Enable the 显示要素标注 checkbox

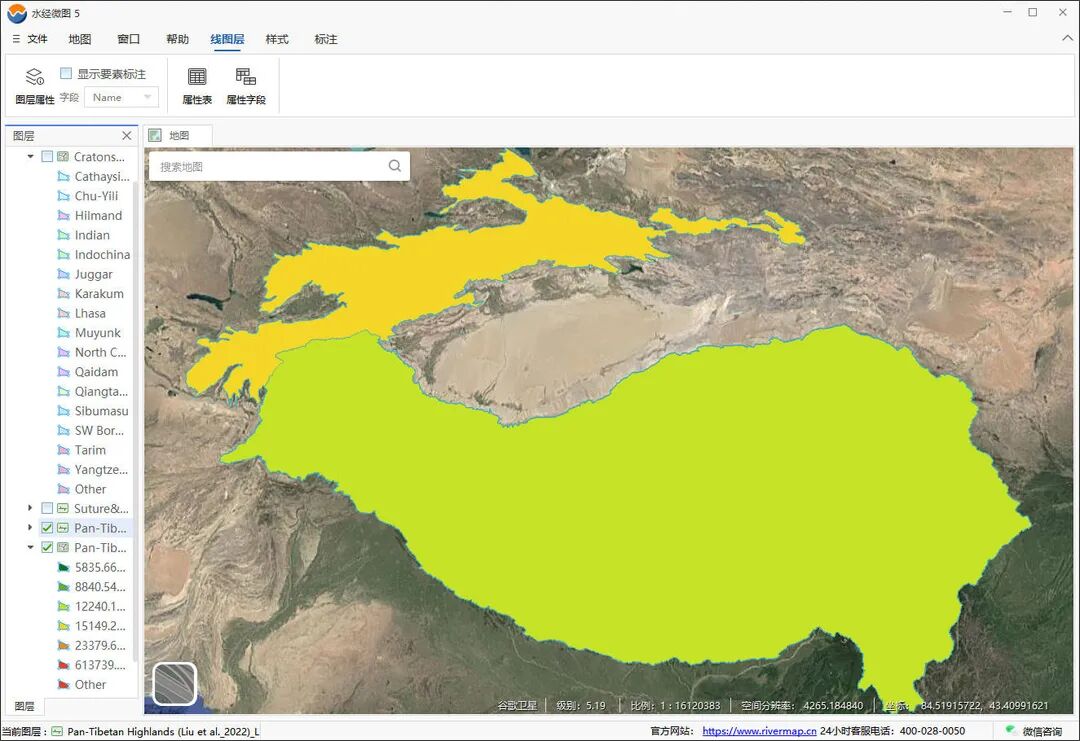coord(66,73)
